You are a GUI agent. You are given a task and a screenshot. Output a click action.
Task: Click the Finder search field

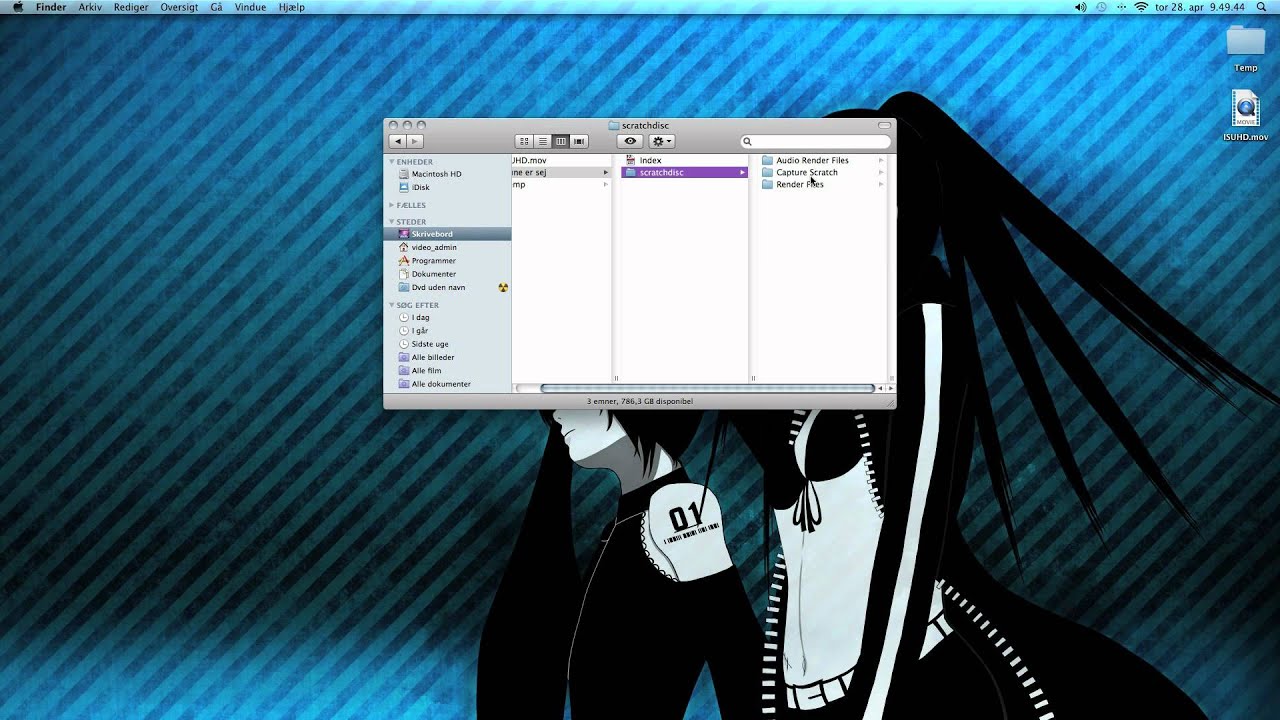pyautogui.click(x=815, y=141)
